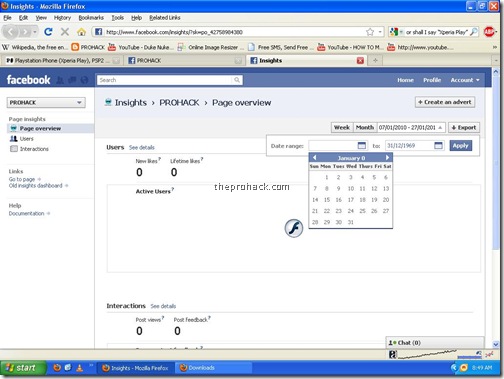
Task: Open the Bookmarks menu
Action: point(91,18)
